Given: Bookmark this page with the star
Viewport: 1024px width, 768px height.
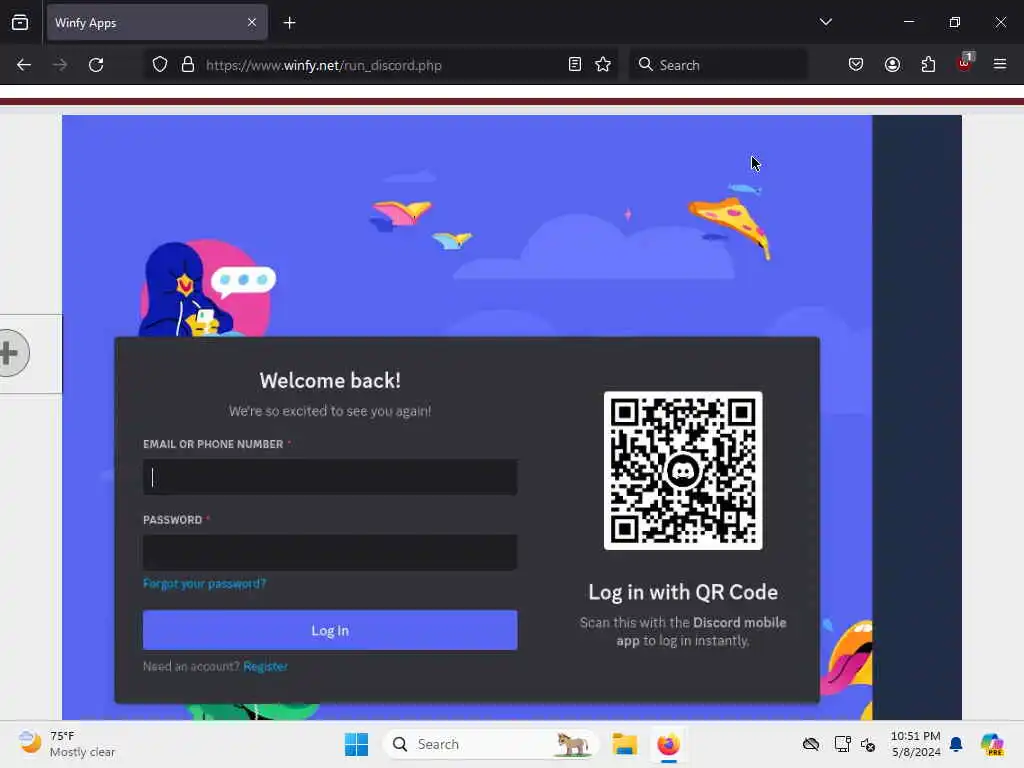Looking at the screenshot, I should coord(603,65).
